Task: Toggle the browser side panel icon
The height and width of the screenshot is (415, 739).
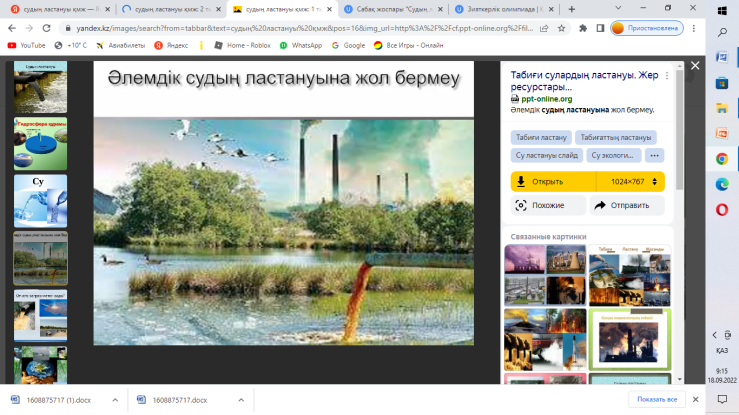Action: tap(600, 28)
